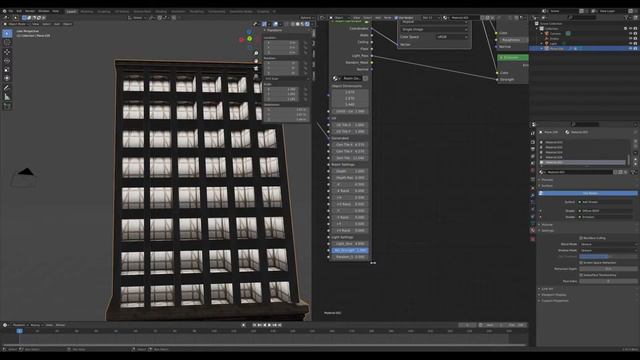
Task: Switch to the Layout workspace tab
Action: 71,11
